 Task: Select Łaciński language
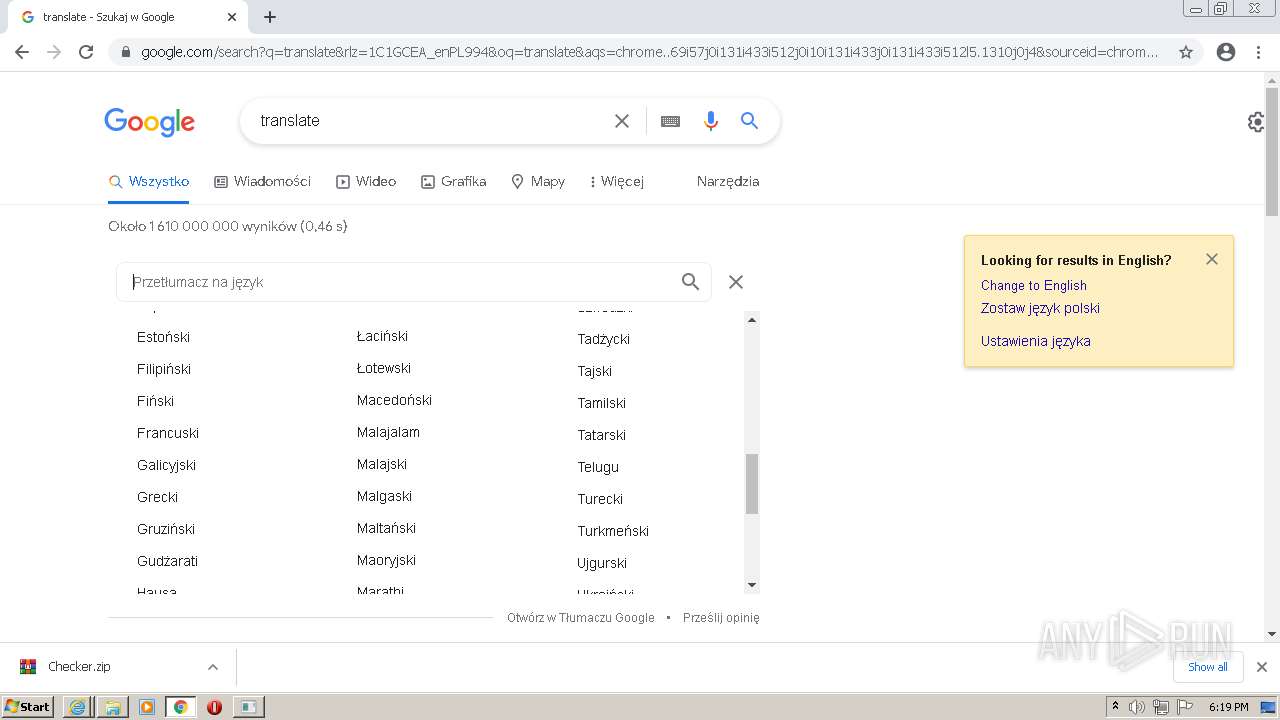(x=382, y=336)
